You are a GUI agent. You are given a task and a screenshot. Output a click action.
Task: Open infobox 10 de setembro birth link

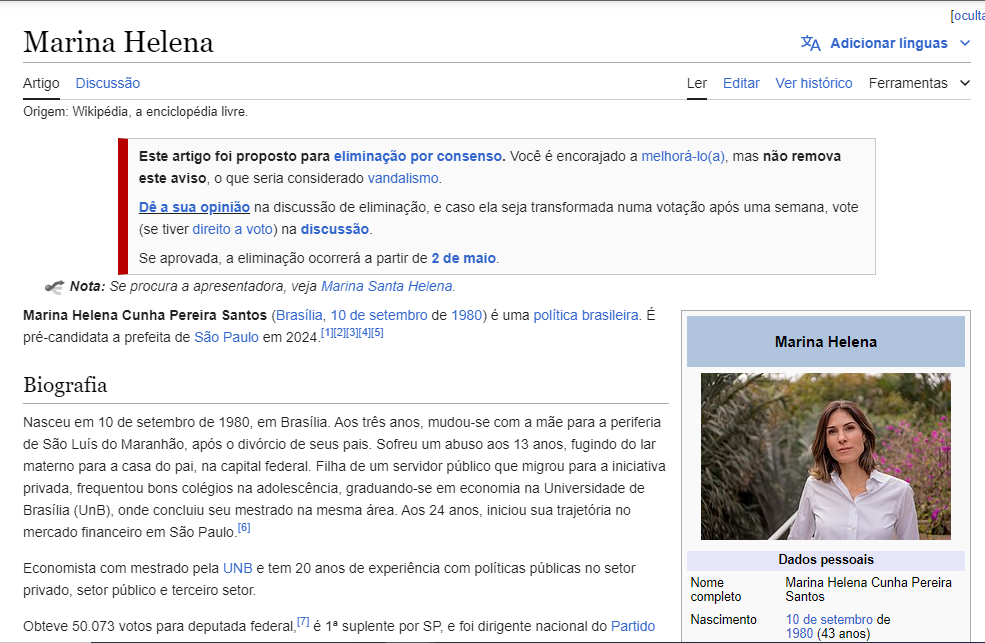pyautogui.click(x=829, y=620)
